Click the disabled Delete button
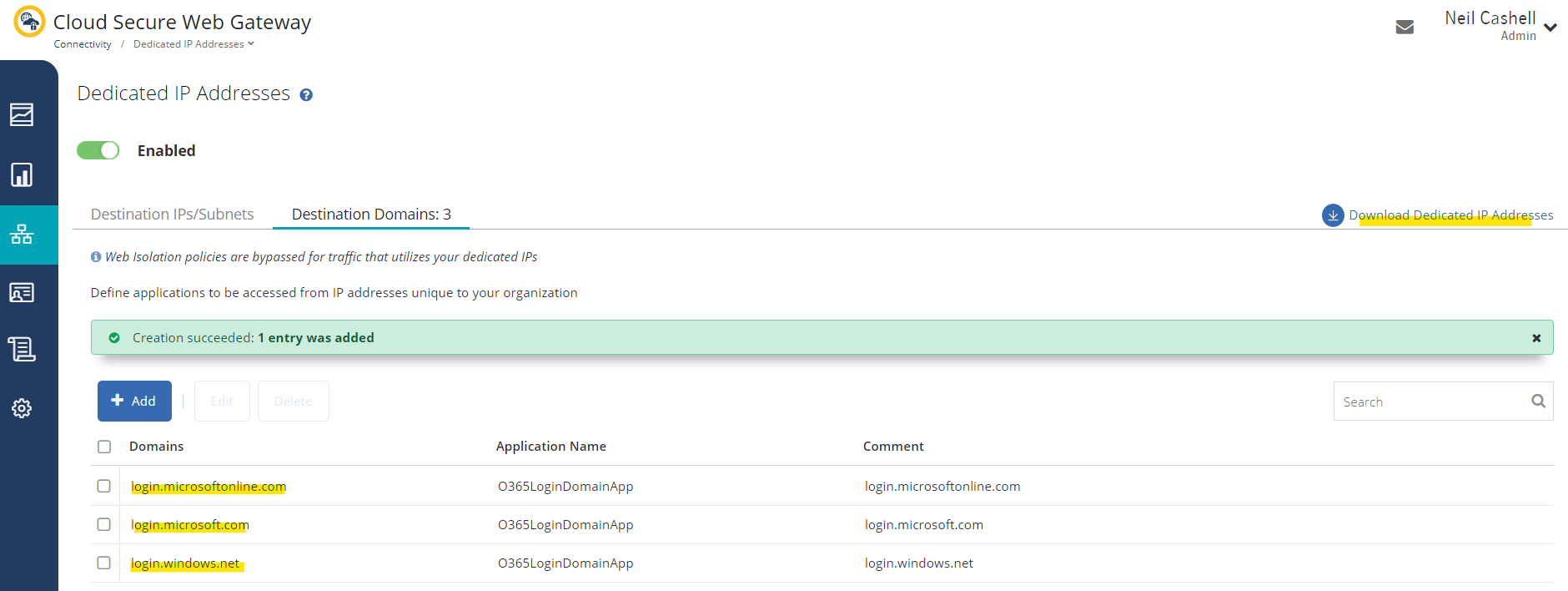Screen dimensions: 1568x591 [294, 402]
